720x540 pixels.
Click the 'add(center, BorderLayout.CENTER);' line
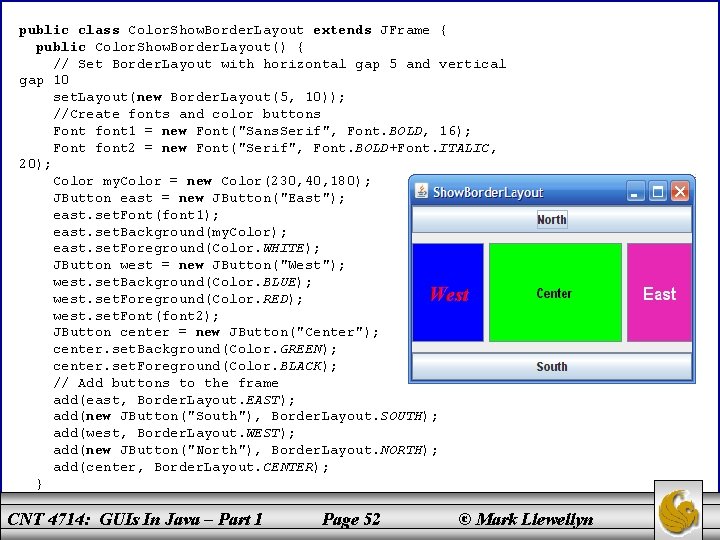tap(191, 467)
